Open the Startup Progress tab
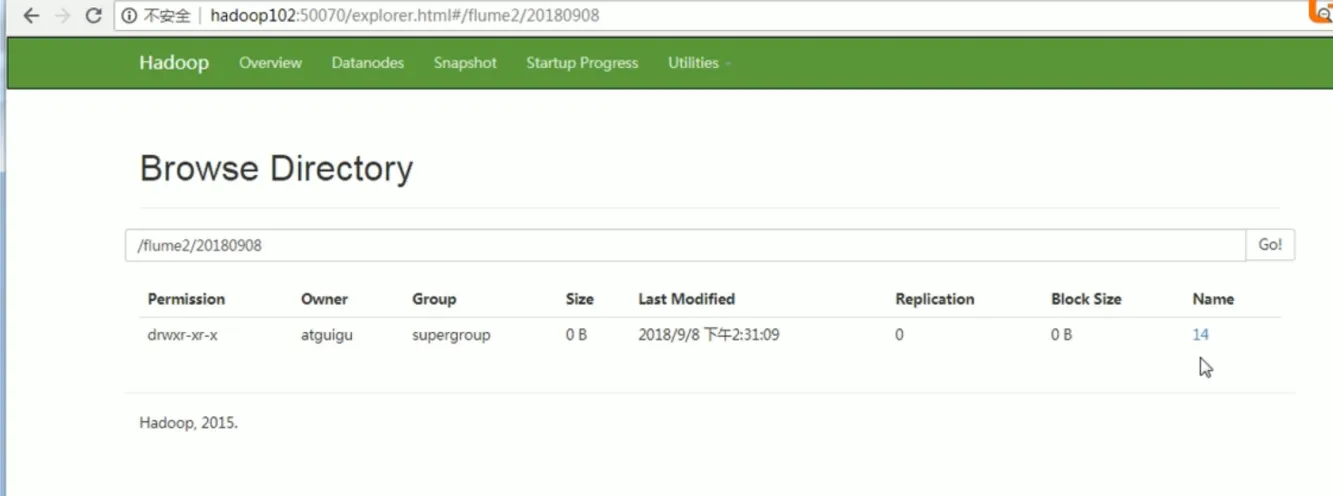The width and height of the screenshot is (1333, 496). [x=582, y=62]
